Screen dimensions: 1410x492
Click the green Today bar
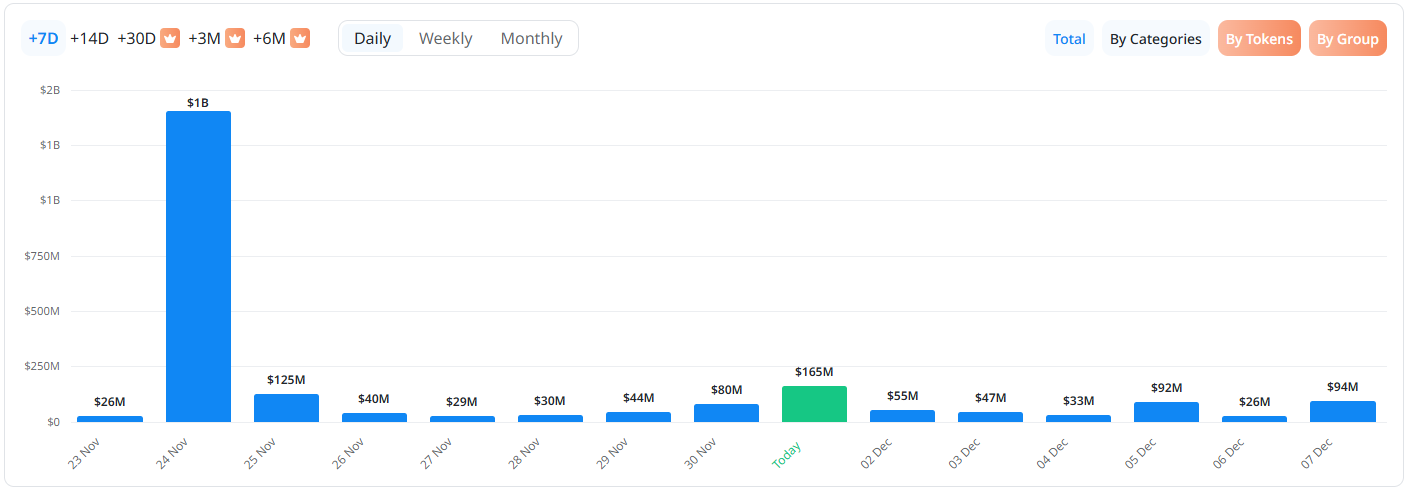[814, 404]
